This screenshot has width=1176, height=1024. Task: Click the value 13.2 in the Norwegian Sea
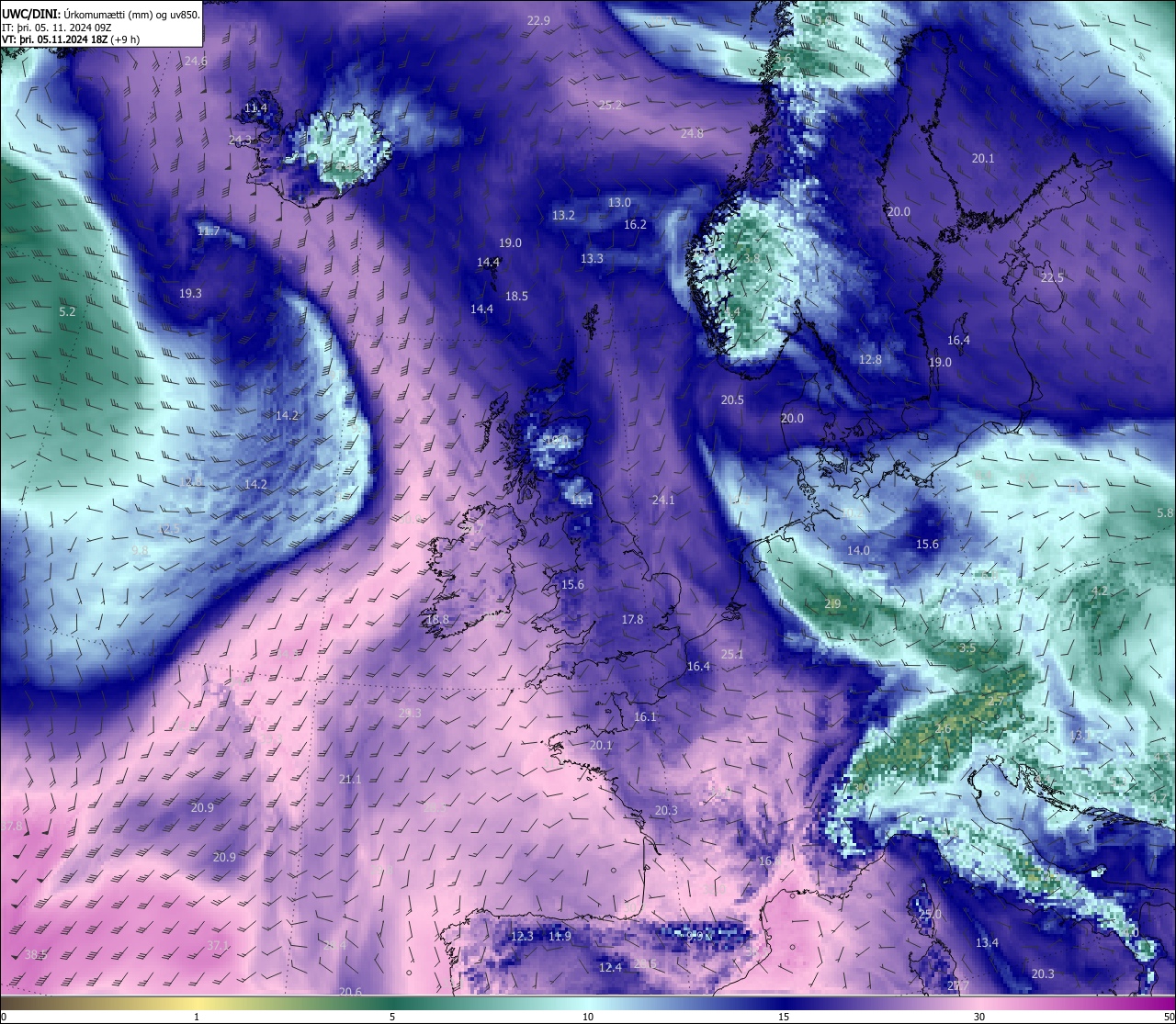(x=563, y=215)
